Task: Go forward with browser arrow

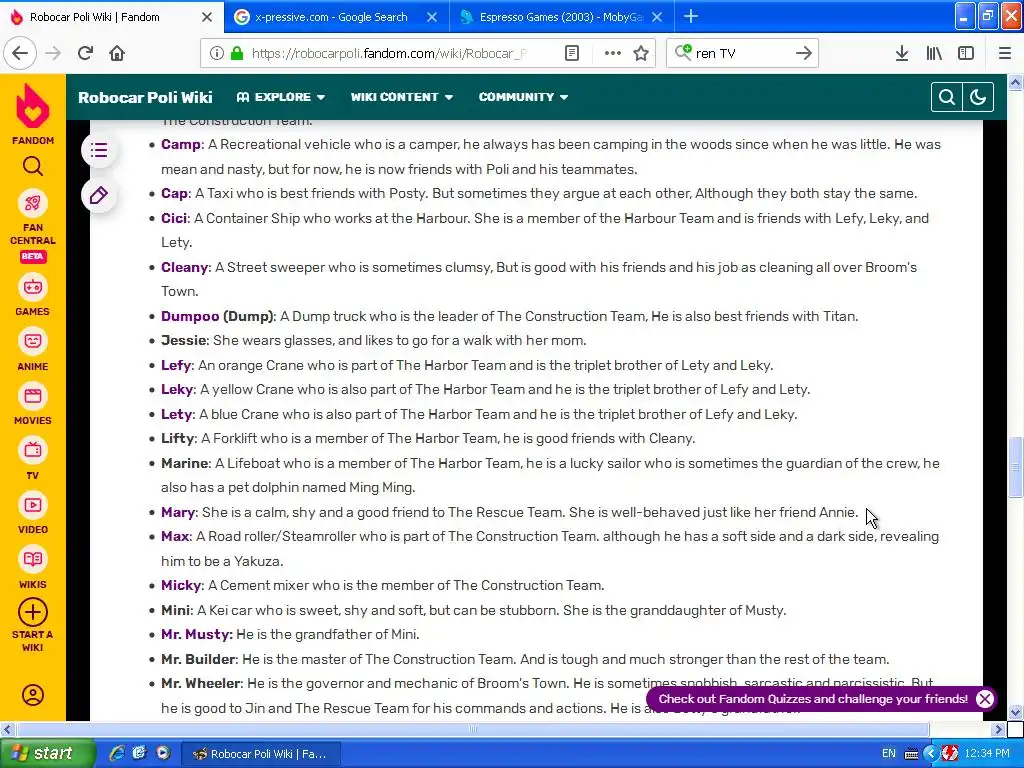Action: (53, 53)
